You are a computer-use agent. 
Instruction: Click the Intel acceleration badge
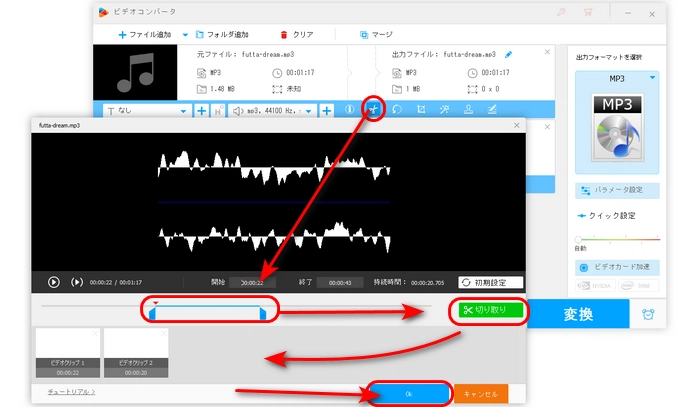pyautogui.click(x=638, y=285)
